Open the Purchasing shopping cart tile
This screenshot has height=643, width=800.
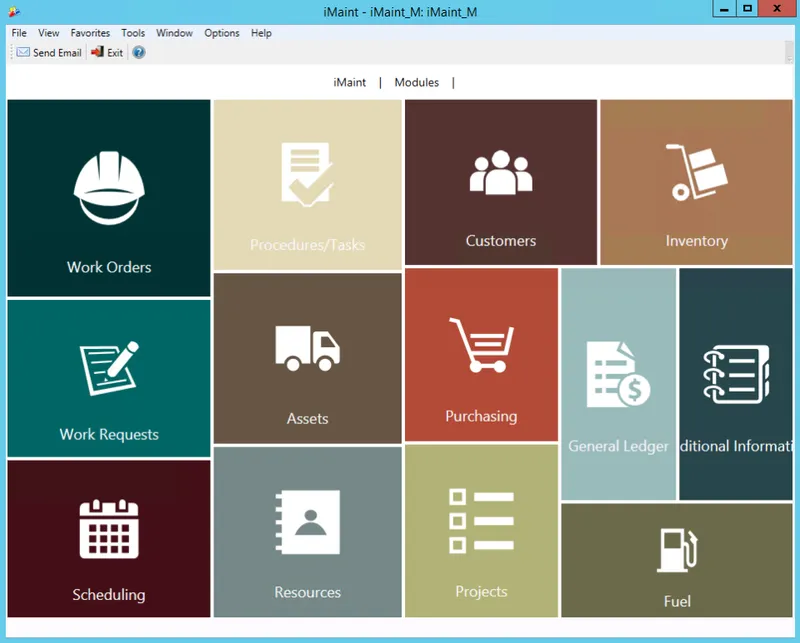tap(481, 355)
